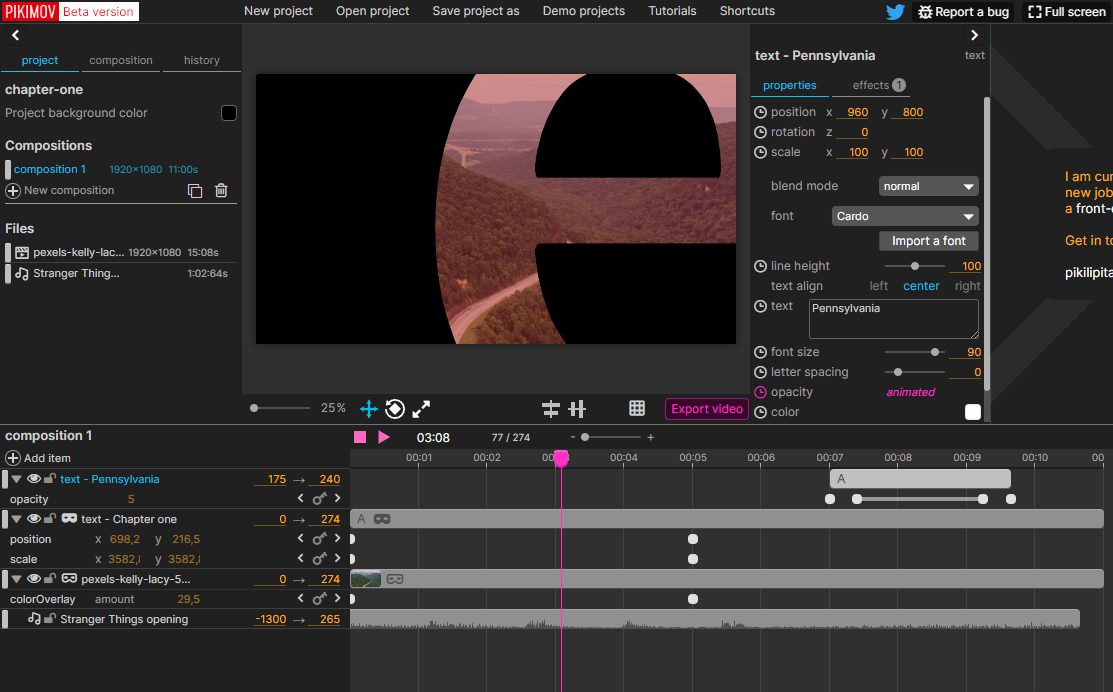Zoom in timeline with plus sign
This screenshot has height=692, width=1113.
650,437
